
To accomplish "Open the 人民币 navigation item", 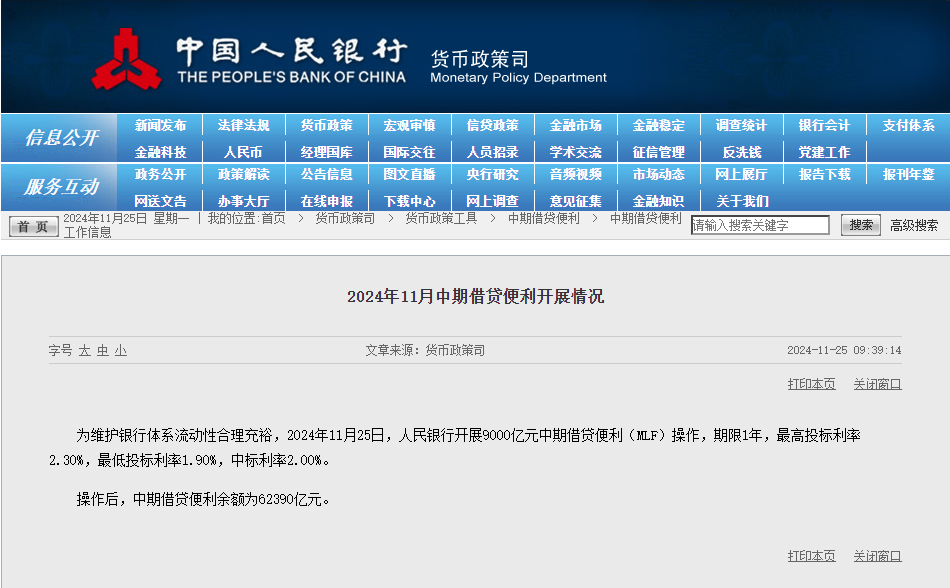I will (243, 152).
